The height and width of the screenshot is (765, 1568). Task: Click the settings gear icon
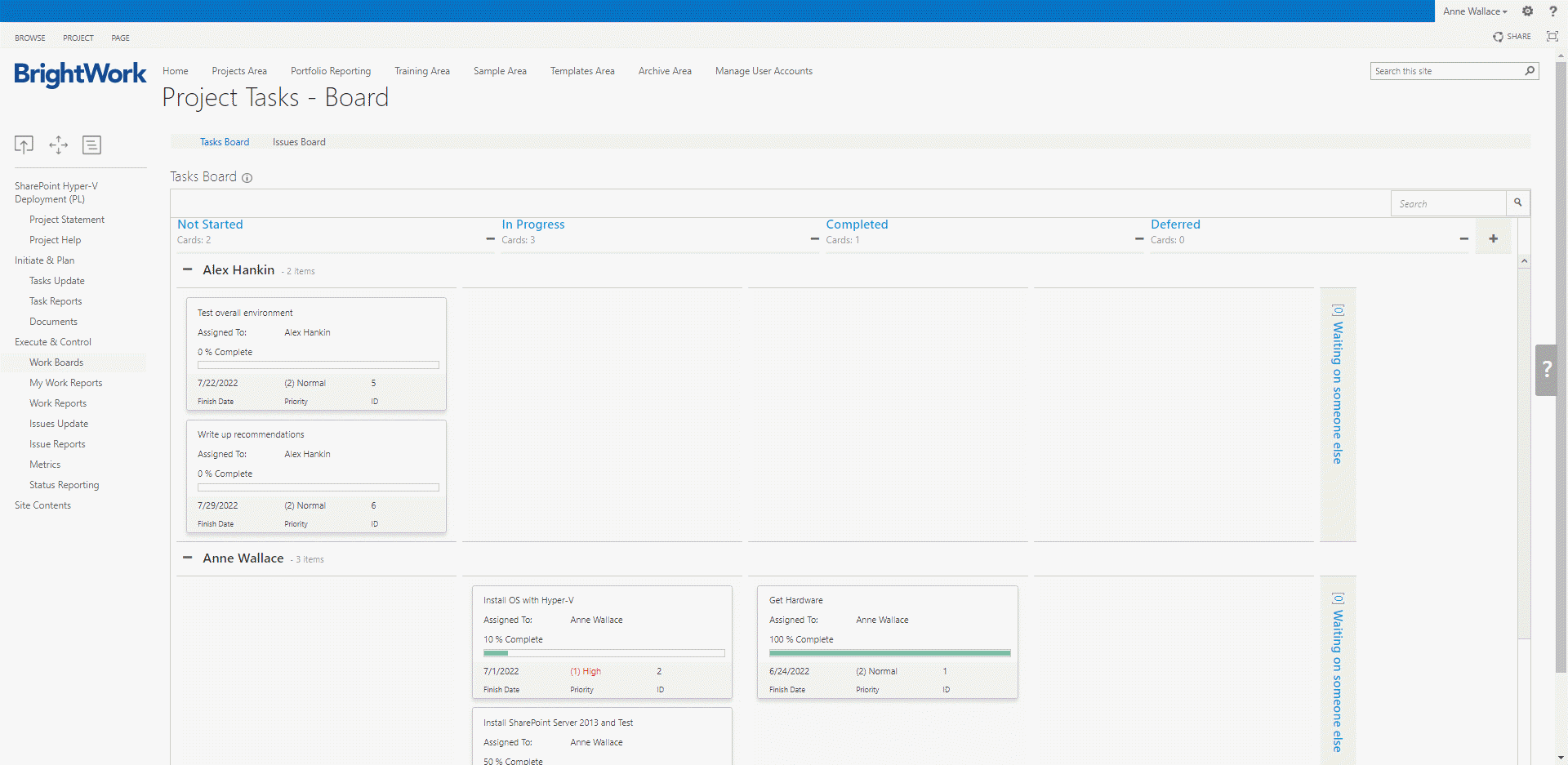(x=1527, y=11)
